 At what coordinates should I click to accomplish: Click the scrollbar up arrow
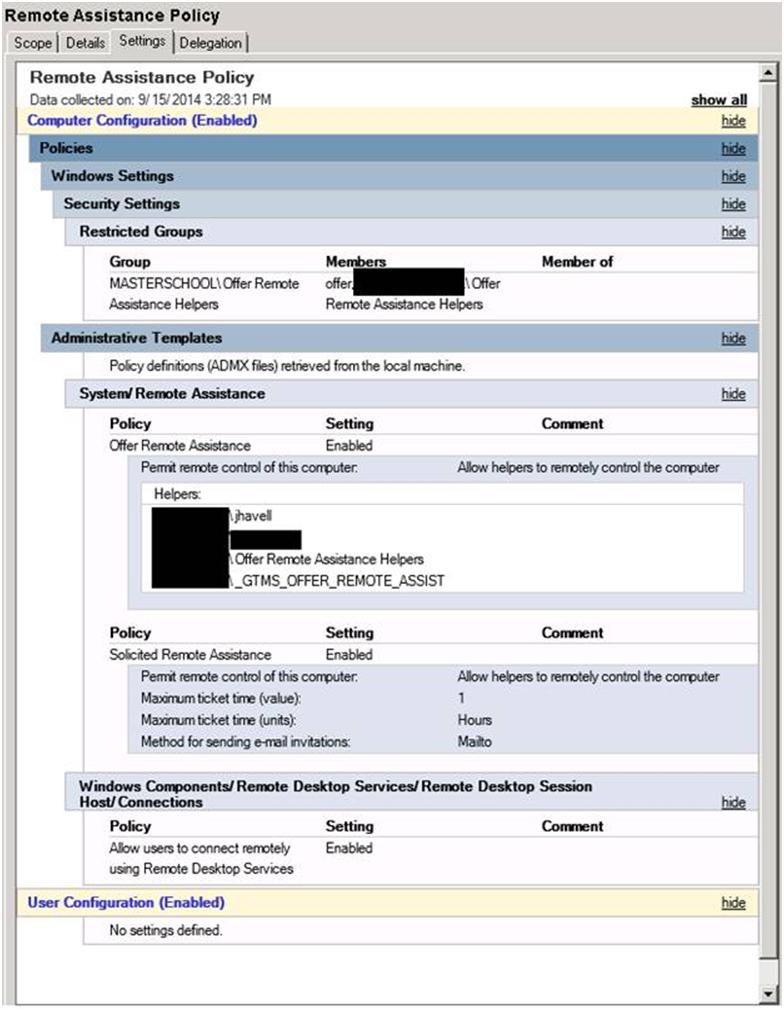click(x=768, y=73)
